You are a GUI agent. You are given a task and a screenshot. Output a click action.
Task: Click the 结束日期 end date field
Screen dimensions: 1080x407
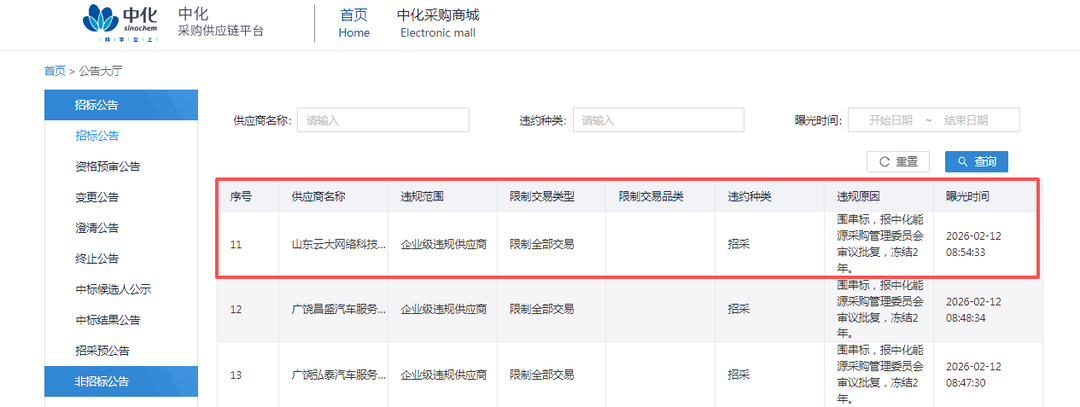966,120
